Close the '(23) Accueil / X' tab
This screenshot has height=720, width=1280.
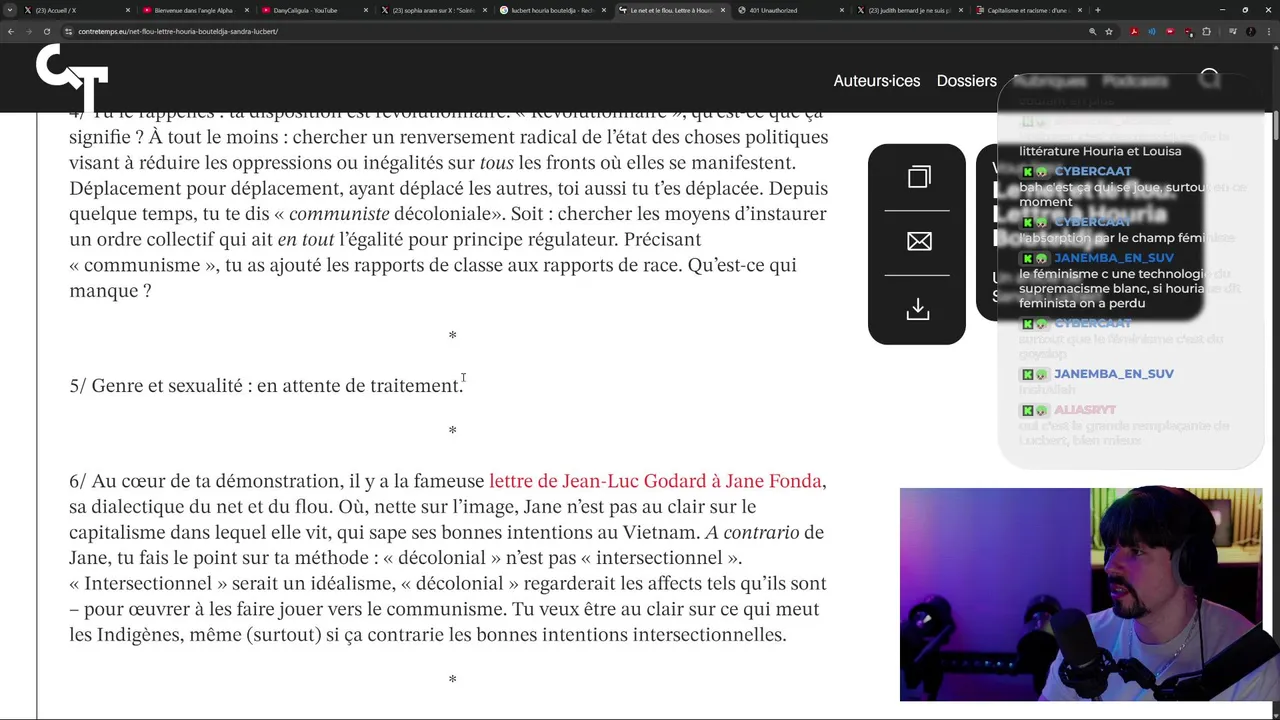(x=127, y=10)
